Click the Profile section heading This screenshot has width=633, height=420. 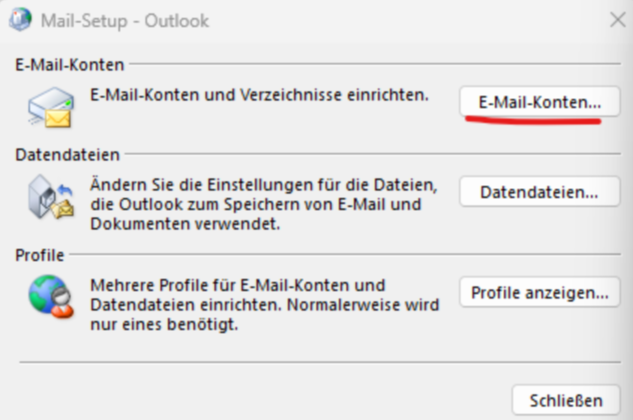tap(40, 256)
